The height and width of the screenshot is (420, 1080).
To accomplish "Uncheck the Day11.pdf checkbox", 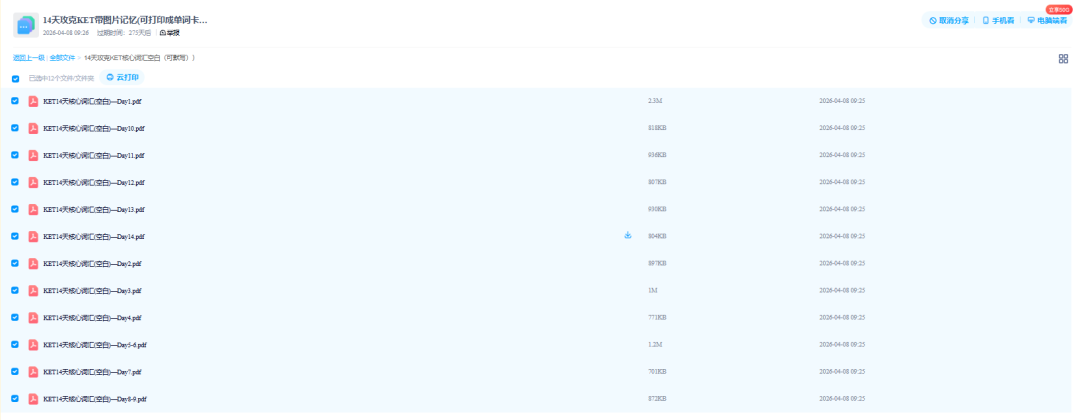I will [15, 155].
